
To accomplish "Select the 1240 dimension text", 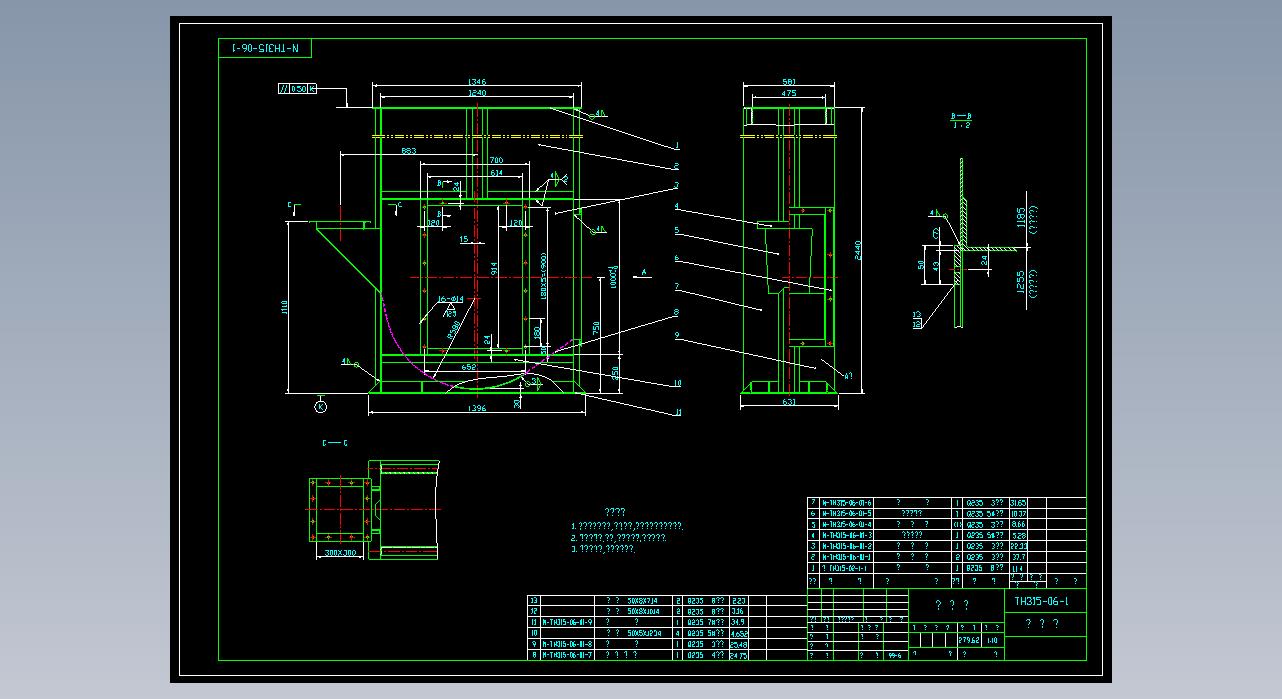I will pyautogui.click(x=476, y=93).
